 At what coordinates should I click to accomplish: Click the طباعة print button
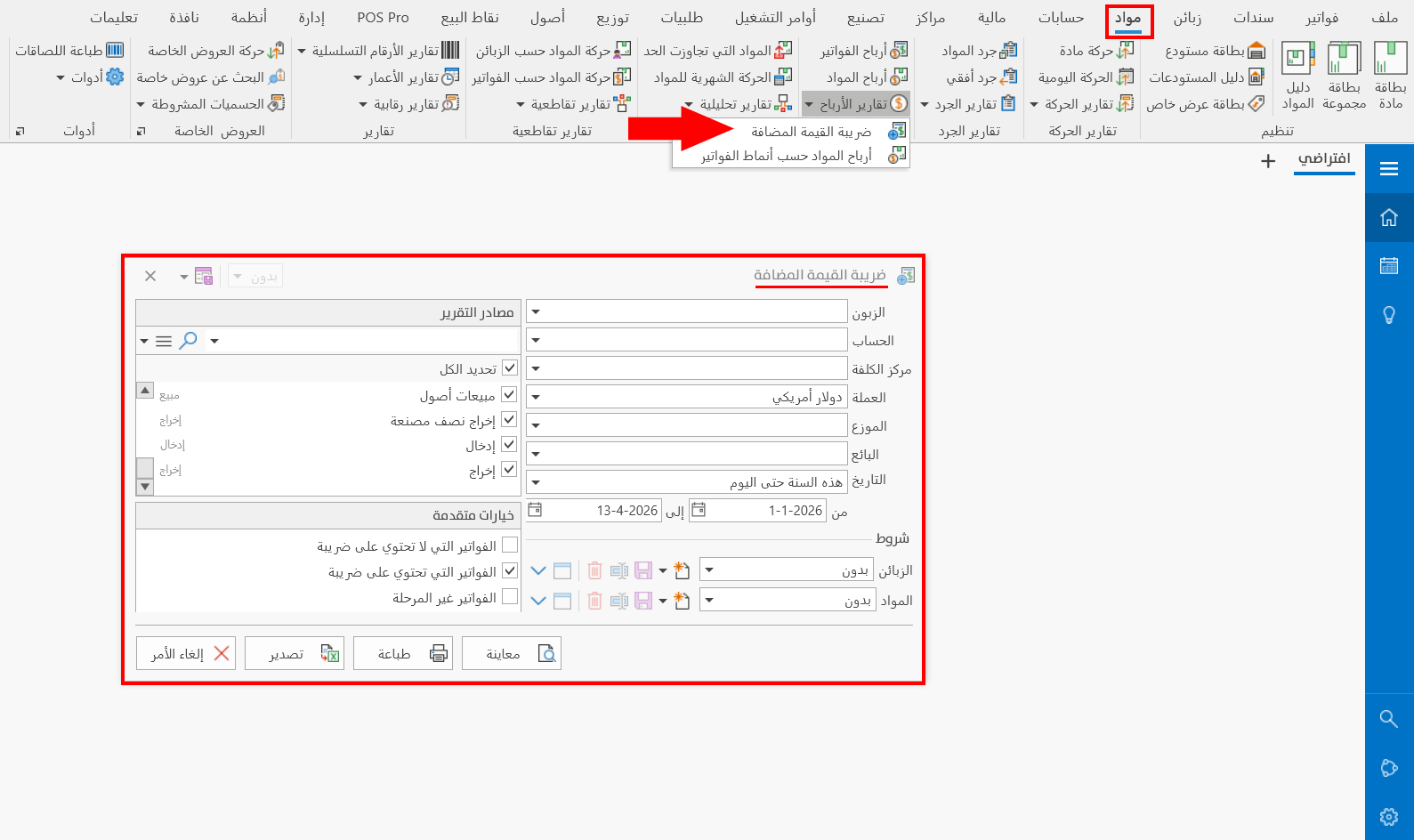point(403,653)
